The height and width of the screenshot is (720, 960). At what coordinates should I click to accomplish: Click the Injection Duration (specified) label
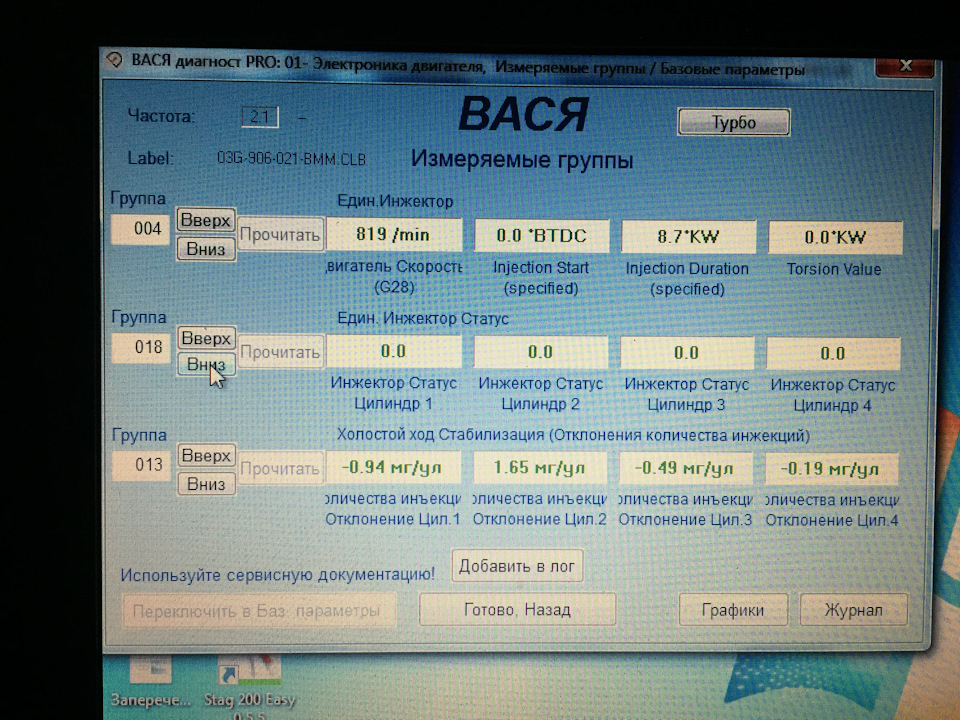pyautogui.click(x=687, y=279)
